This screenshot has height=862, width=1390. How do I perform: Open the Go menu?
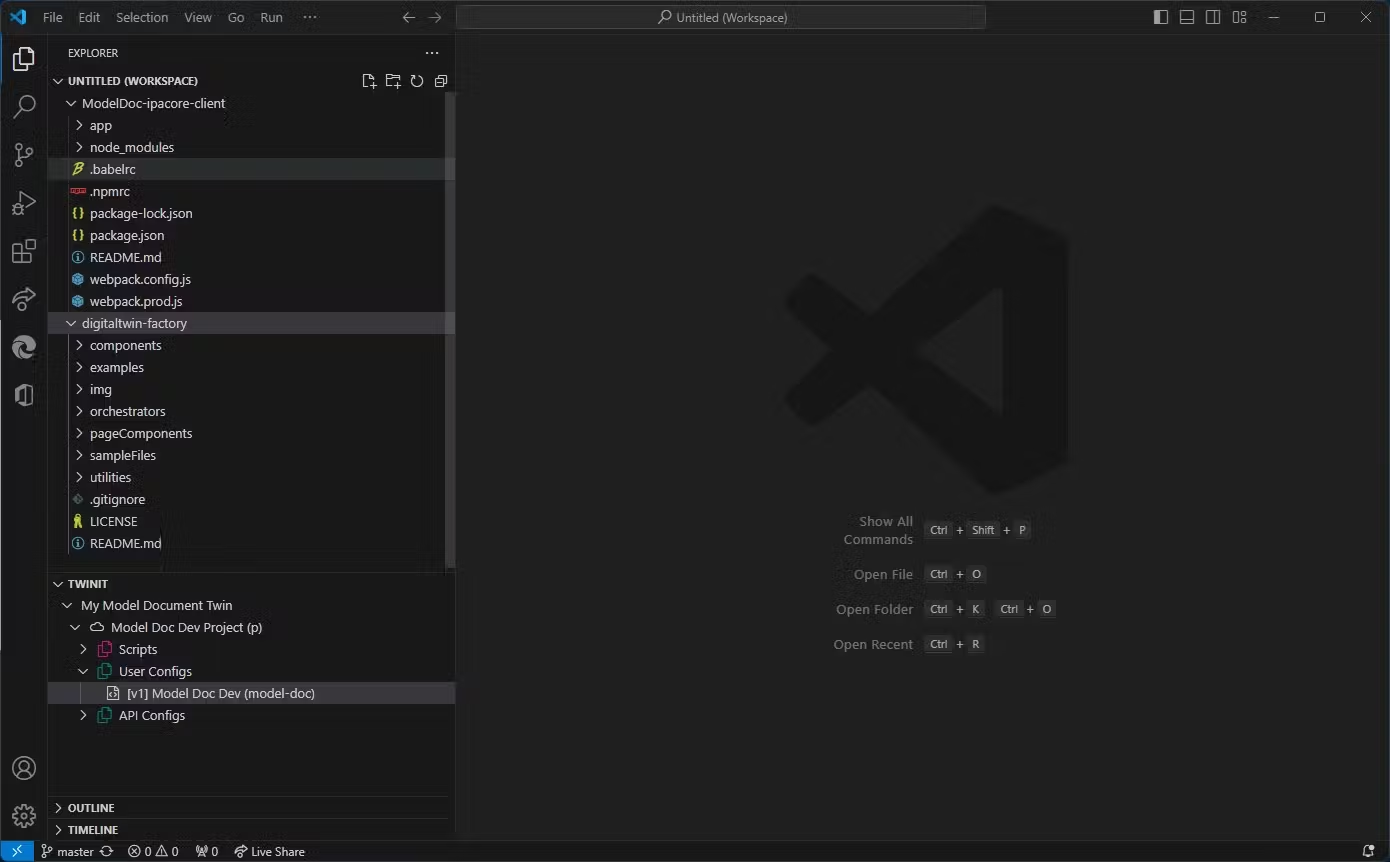coord(236,17)
